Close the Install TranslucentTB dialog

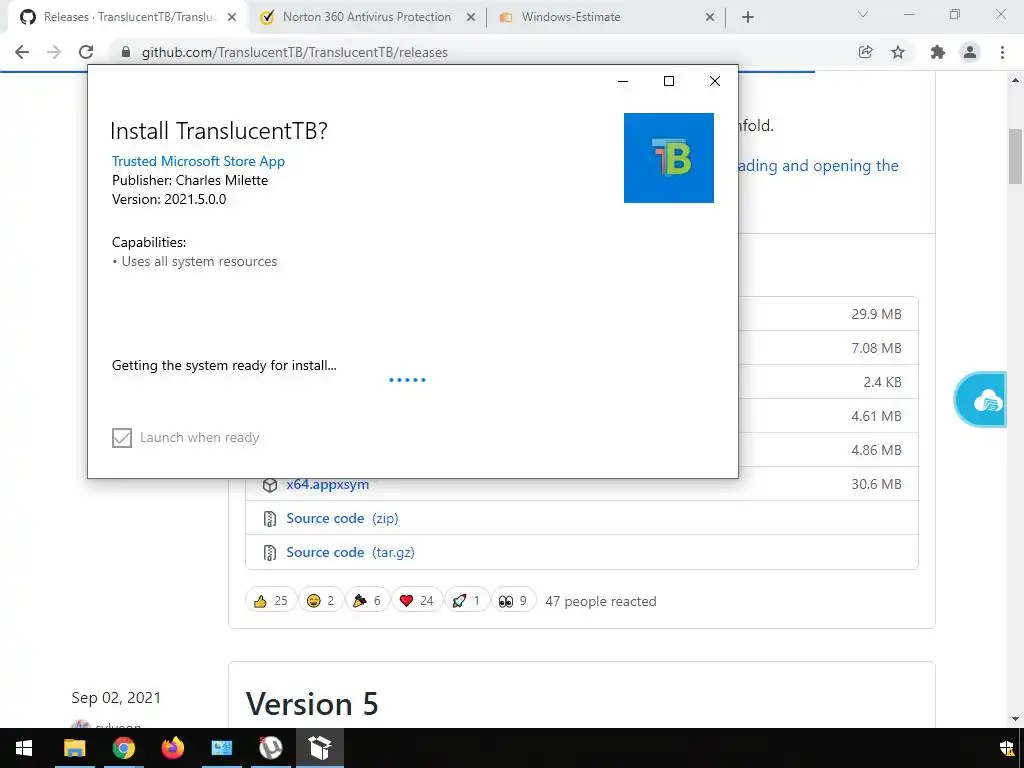point(715,81)
